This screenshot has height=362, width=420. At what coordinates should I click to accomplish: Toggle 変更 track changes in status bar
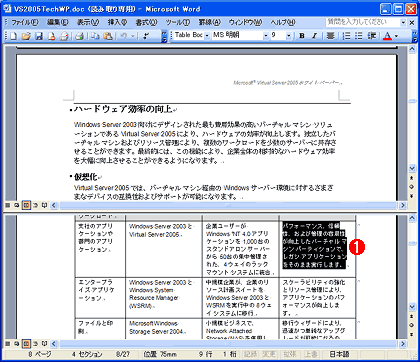coord(270,355)
